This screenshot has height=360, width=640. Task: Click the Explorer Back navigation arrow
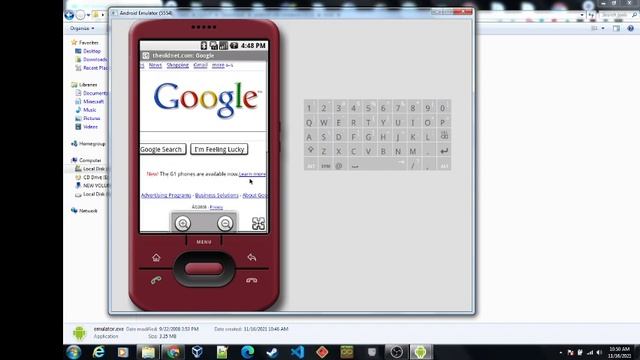[x=69, y=15]
